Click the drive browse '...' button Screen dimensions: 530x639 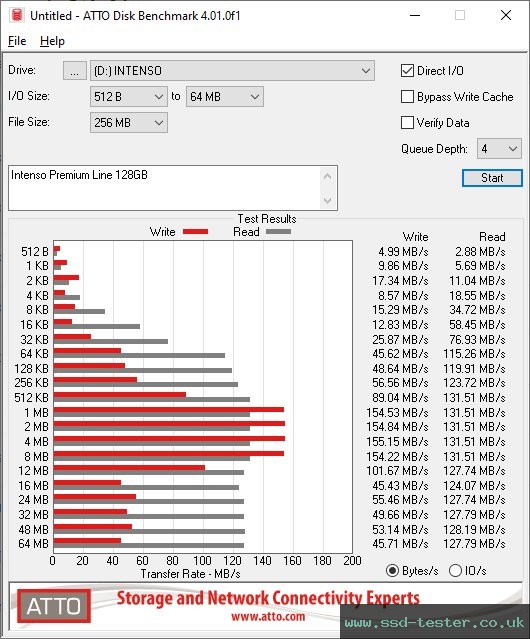coord(75,71)
